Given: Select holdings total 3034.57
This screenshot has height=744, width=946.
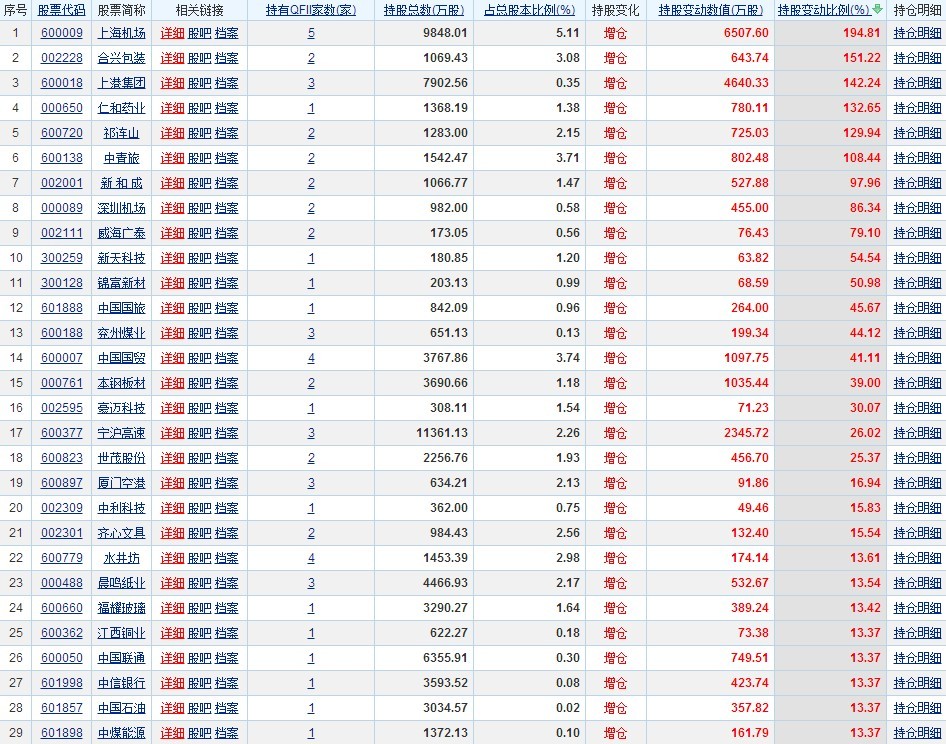Looking at the screenshot, I should point(445,708).
